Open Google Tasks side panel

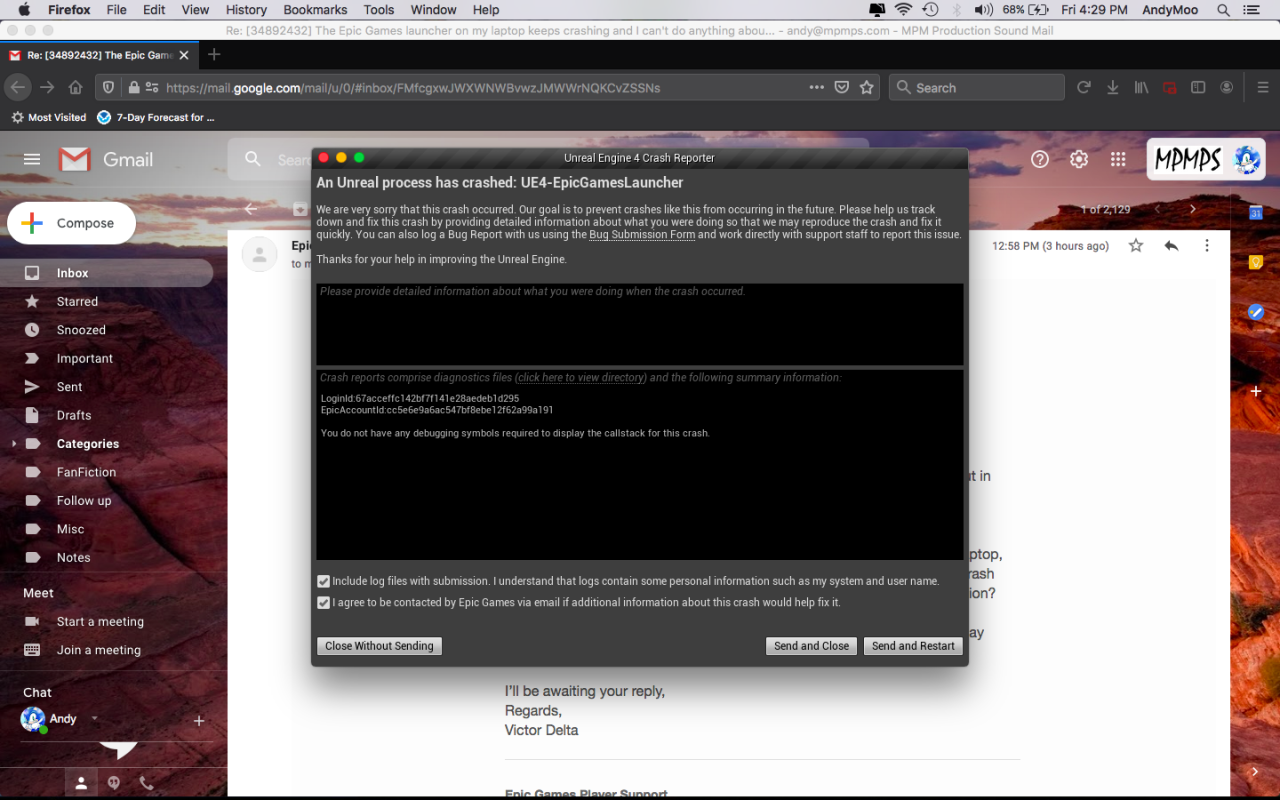click(x=1256, y=312)
